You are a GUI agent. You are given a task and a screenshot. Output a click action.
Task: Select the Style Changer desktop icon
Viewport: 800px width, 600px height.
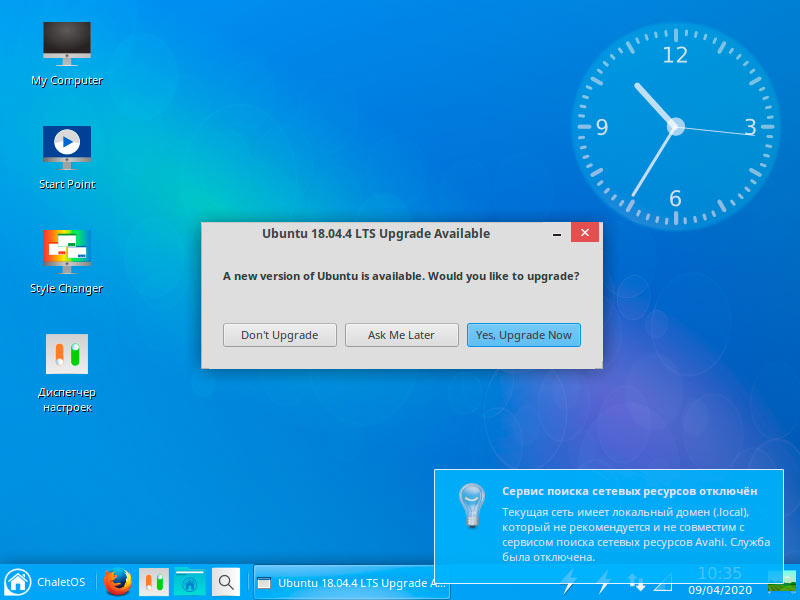click(x=67, y=262)
